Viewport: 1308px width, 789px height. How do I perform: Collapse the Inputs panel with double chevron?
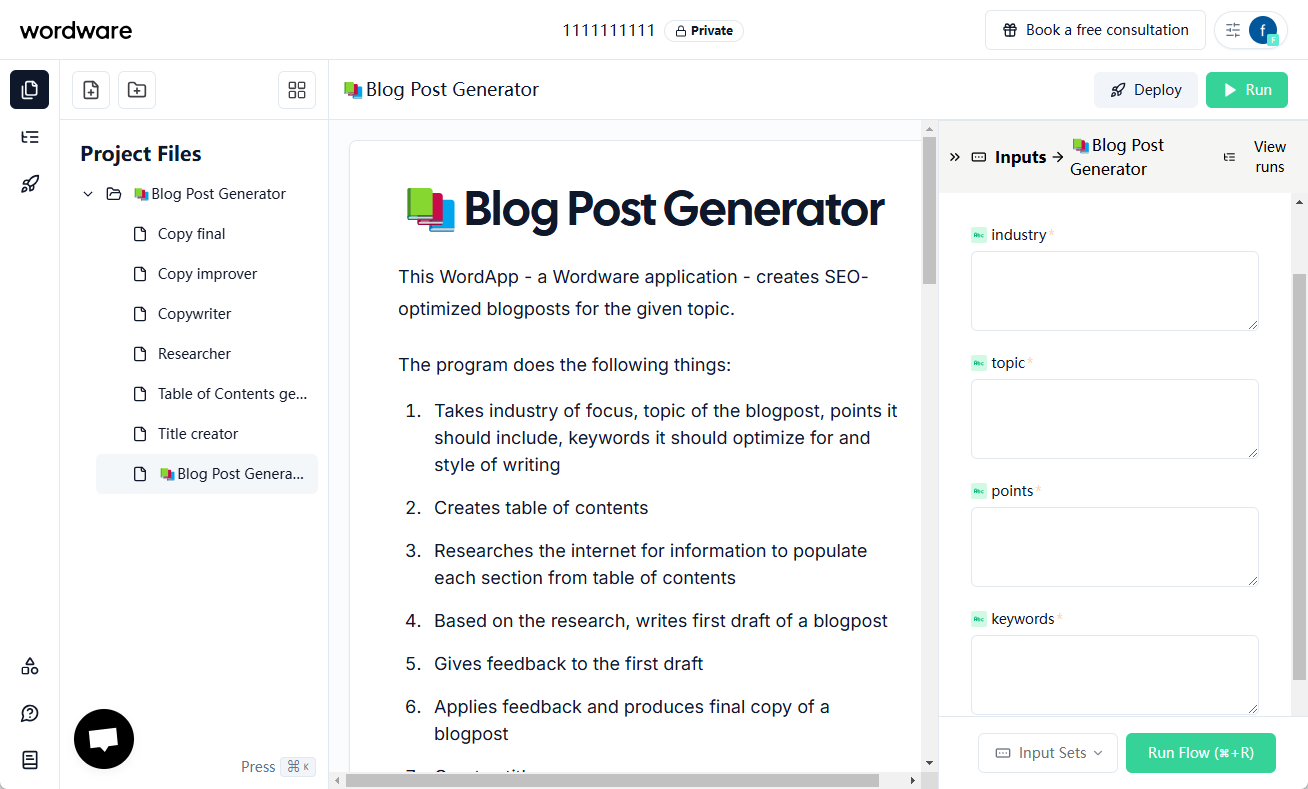(x=954, y=157)
